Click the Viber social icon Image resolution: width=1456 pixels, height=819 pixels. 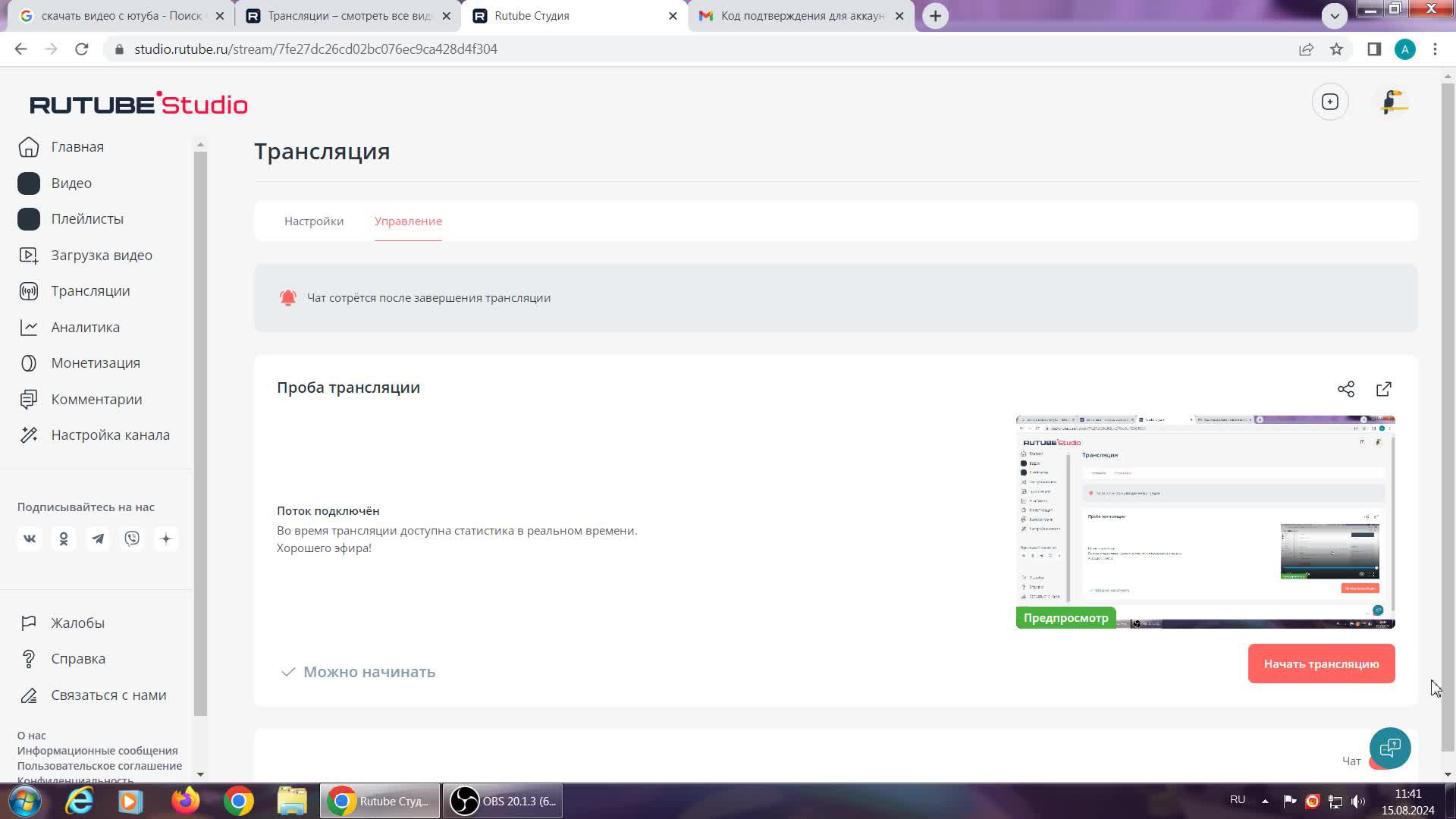click(x=132, y=539)
